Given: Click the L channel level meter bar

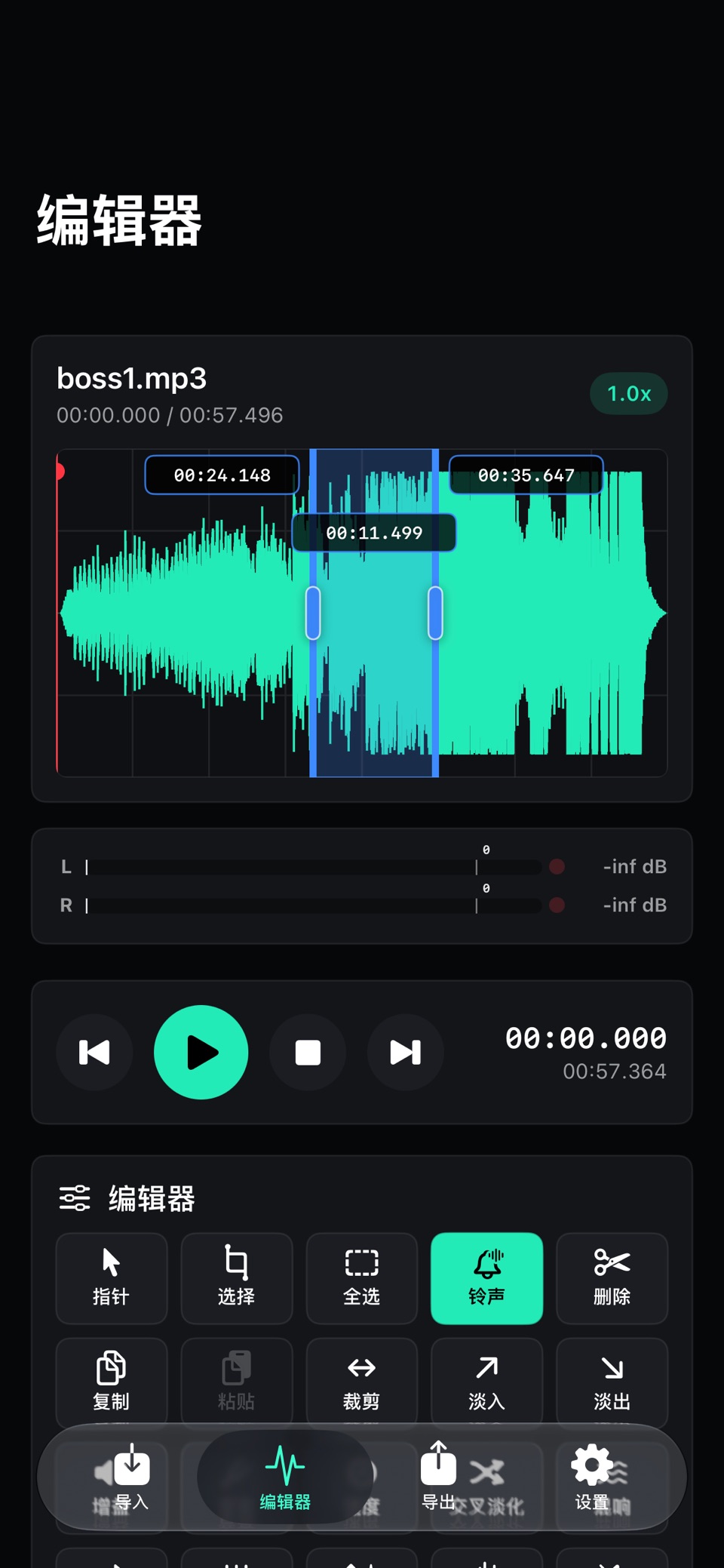Looking at the screenshot, I should click(x=314, y=867).
